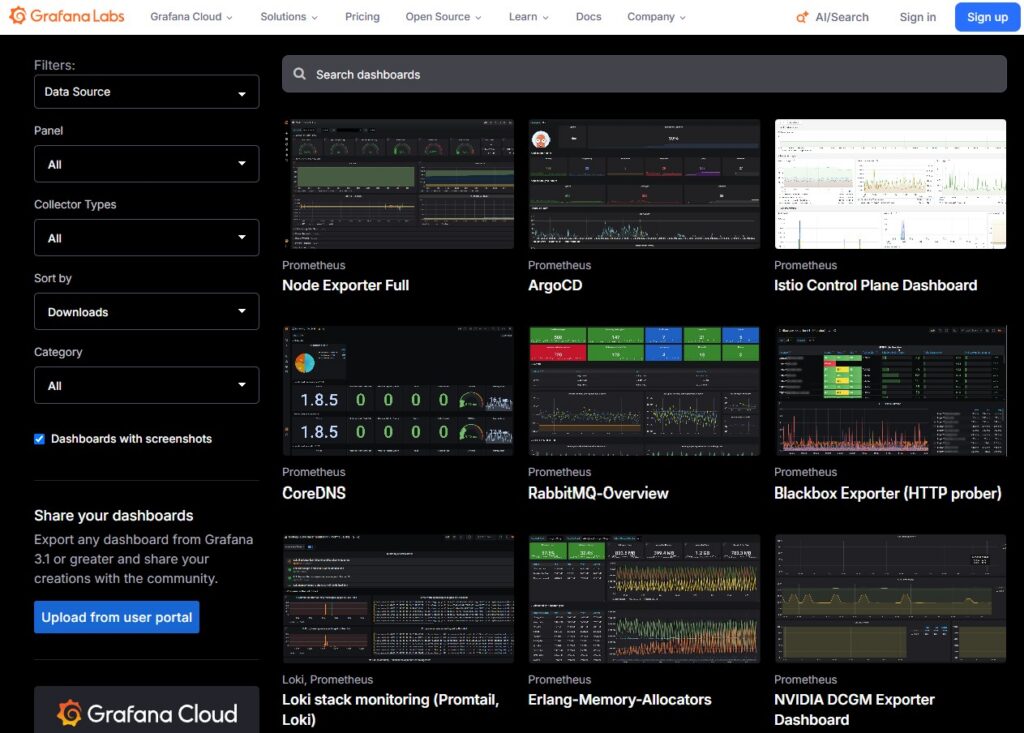Open the NVIDIA DCGM Exporter thumbnail
The width and height of the screenshot is (1024, 733).
(890, 598)
